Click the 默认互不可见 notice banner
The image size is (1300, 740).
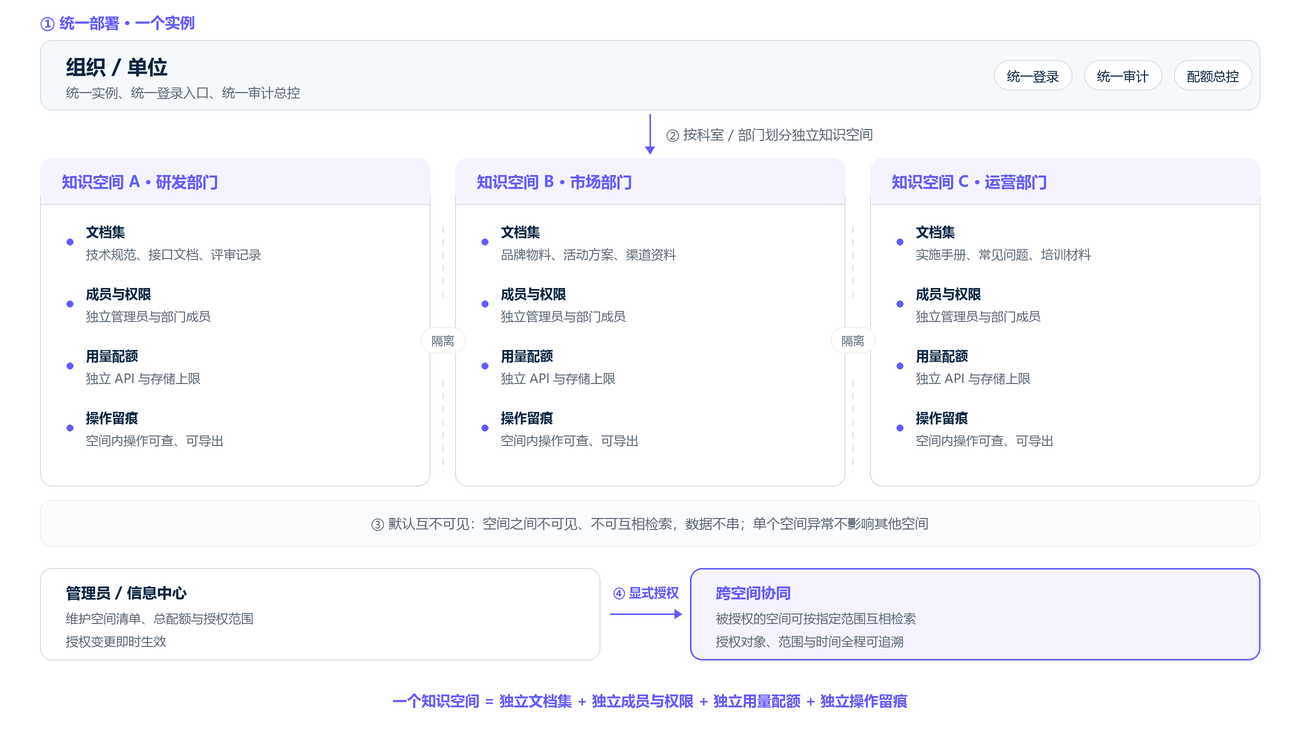[650, 523]
